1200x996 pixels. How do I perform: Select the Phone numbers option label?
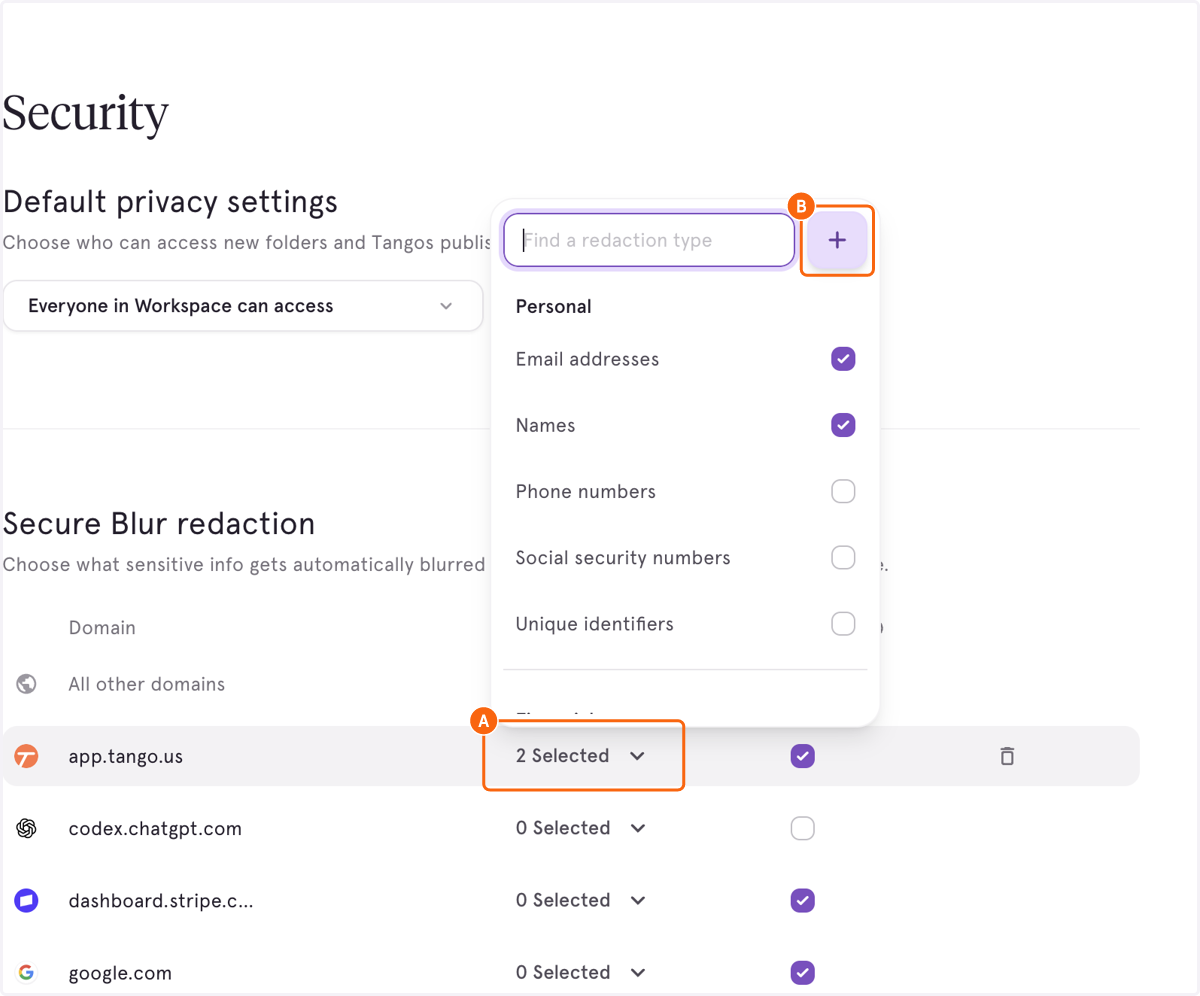coord(585,491)
